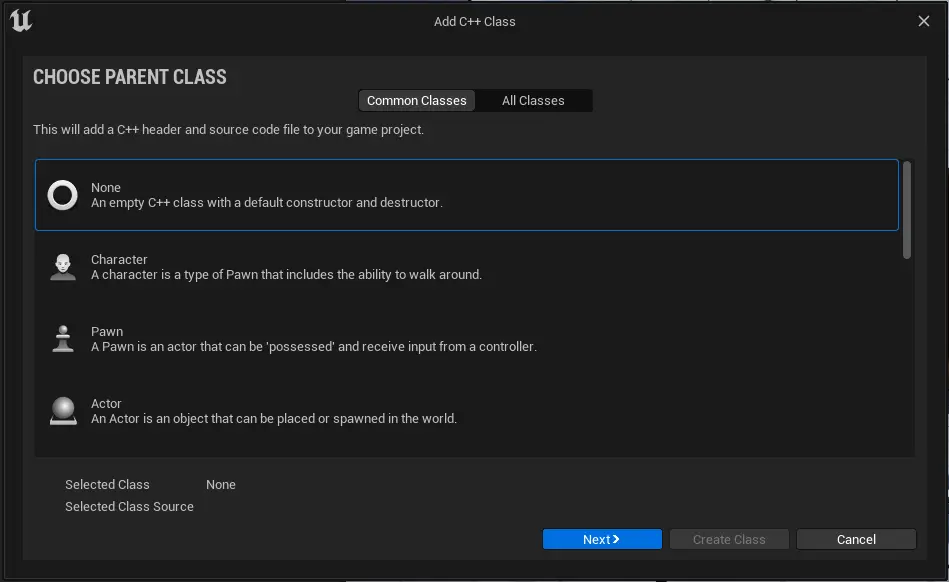Click the Selected Class value None
Viewport: 949px width, 582px height.
tap(221, 485)
